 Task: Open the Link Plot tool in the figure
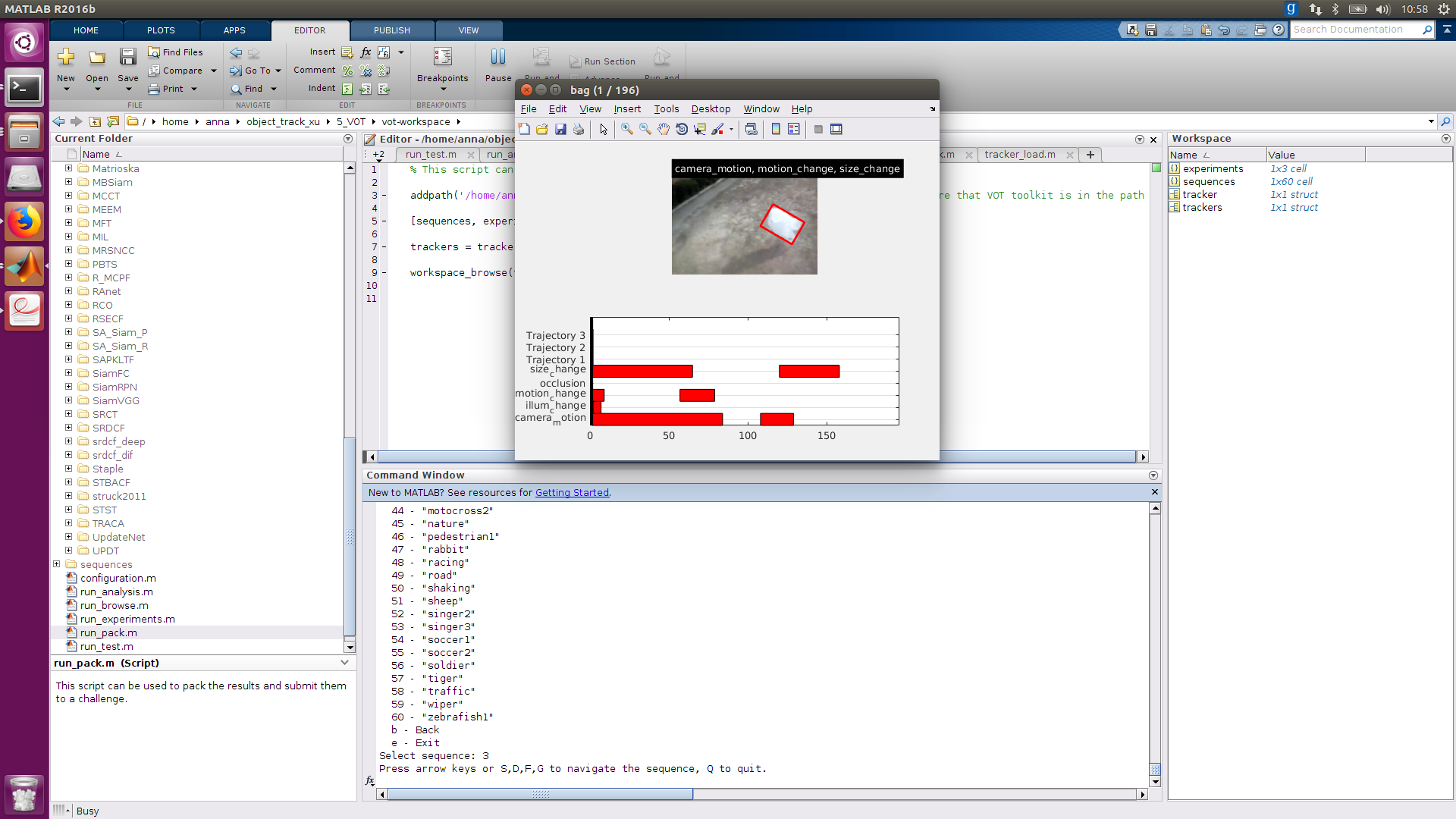click(x=751, y=129)
